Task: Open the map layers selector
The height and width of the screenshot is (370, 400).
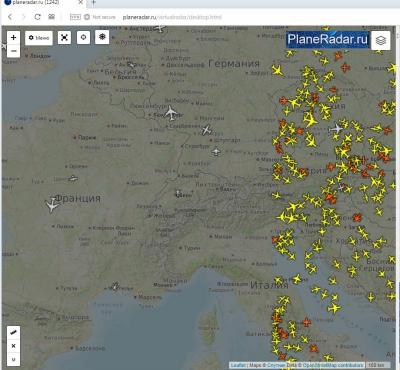Action: [x=381, y=40]
